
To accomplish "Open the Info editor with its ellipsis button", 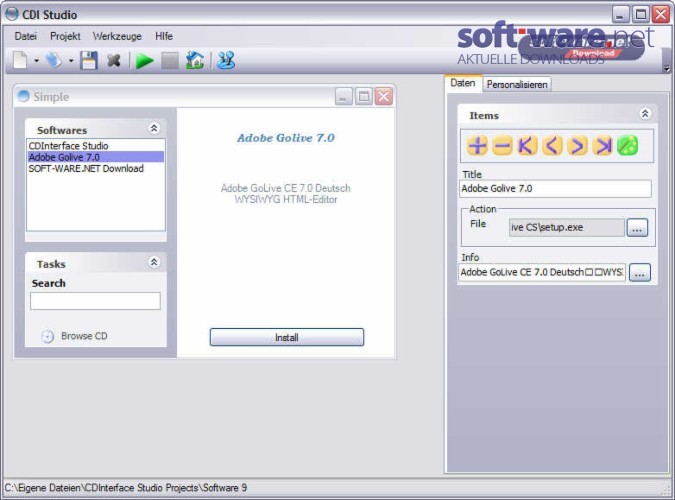I will tap(639, 272).
